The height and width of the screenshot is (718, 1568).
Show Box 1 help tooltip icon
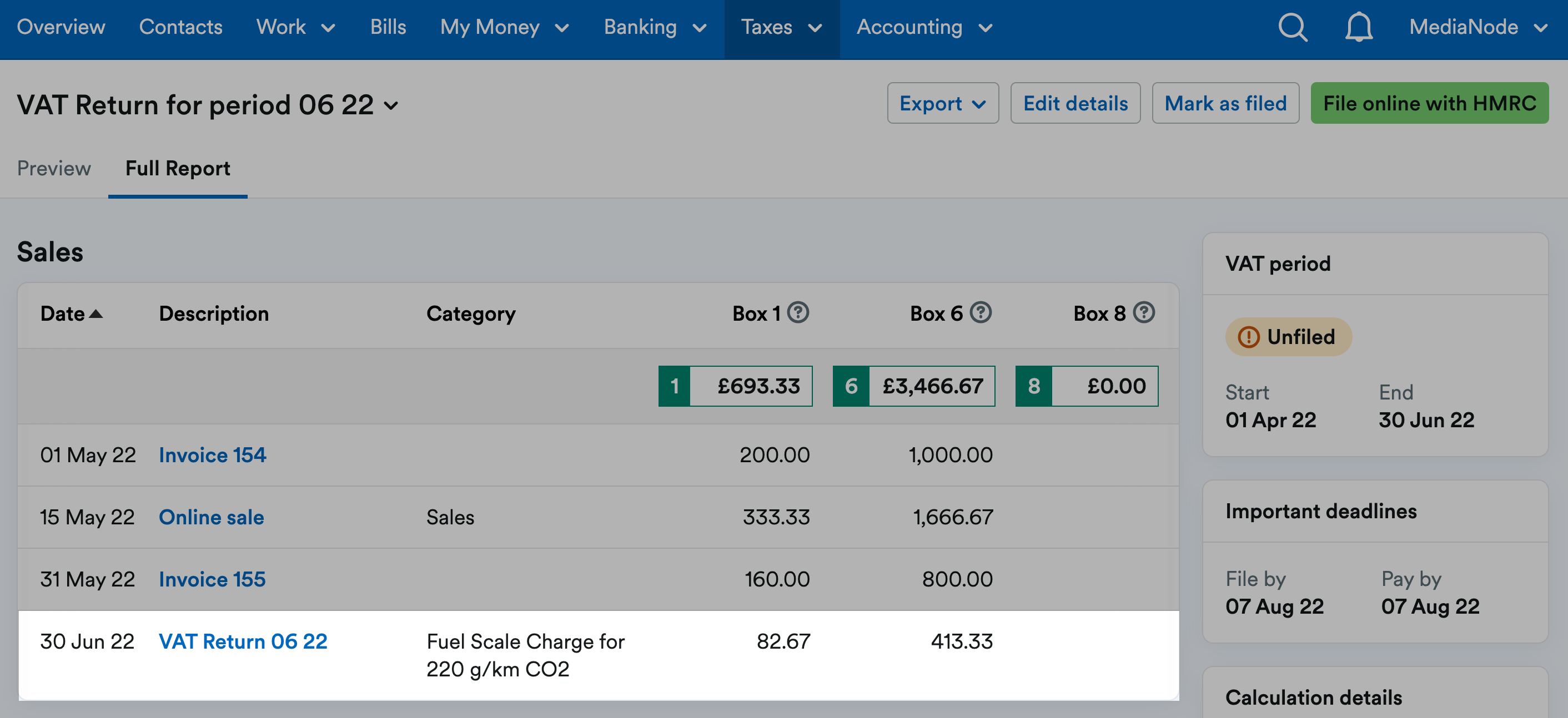point(798,313)
